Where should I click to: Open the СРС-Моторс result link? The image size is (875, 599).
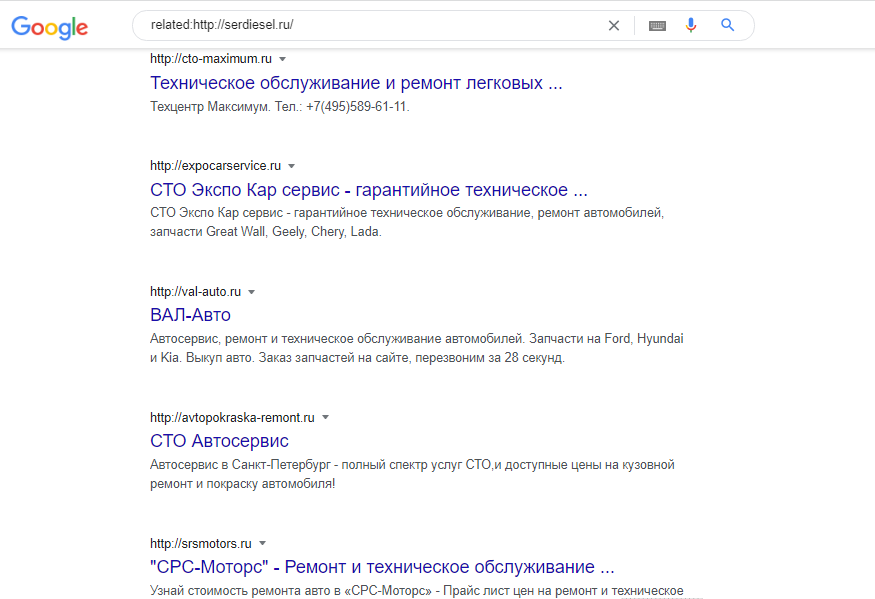[x=382, y=567]
